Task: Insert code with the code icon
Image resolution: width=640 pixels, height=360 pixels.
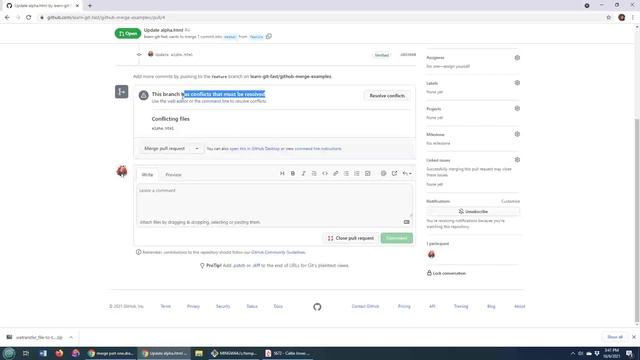Action: tap(325, 173)
